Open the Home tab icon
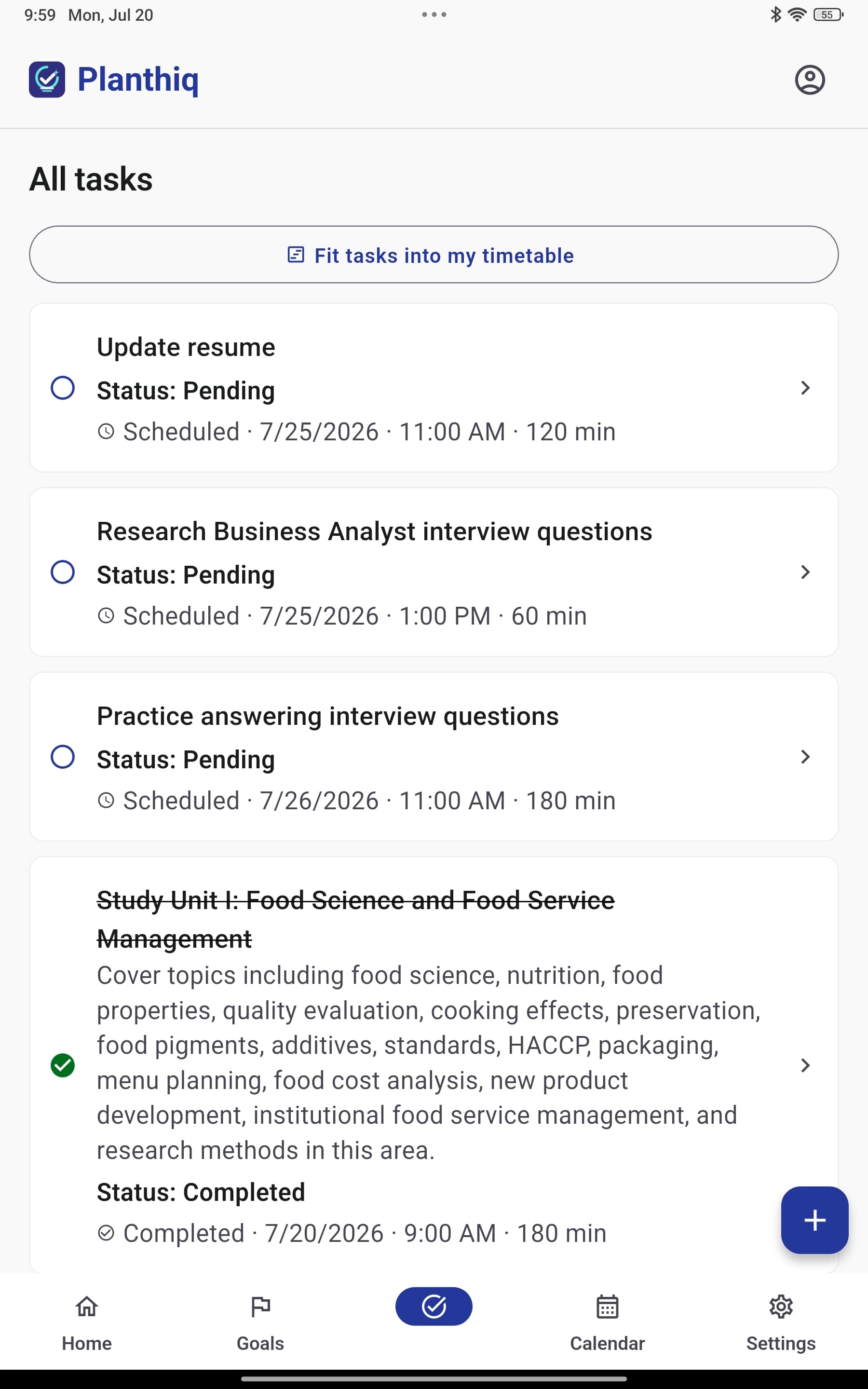 [x=87, y=1307]
